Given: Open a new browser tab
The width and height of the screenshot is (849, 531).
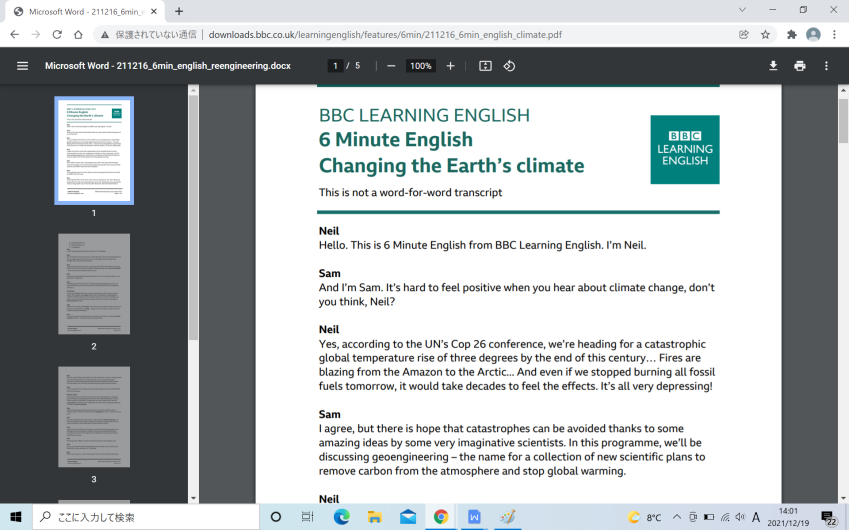Looking at the screenshot, I should tap(179, 11).
